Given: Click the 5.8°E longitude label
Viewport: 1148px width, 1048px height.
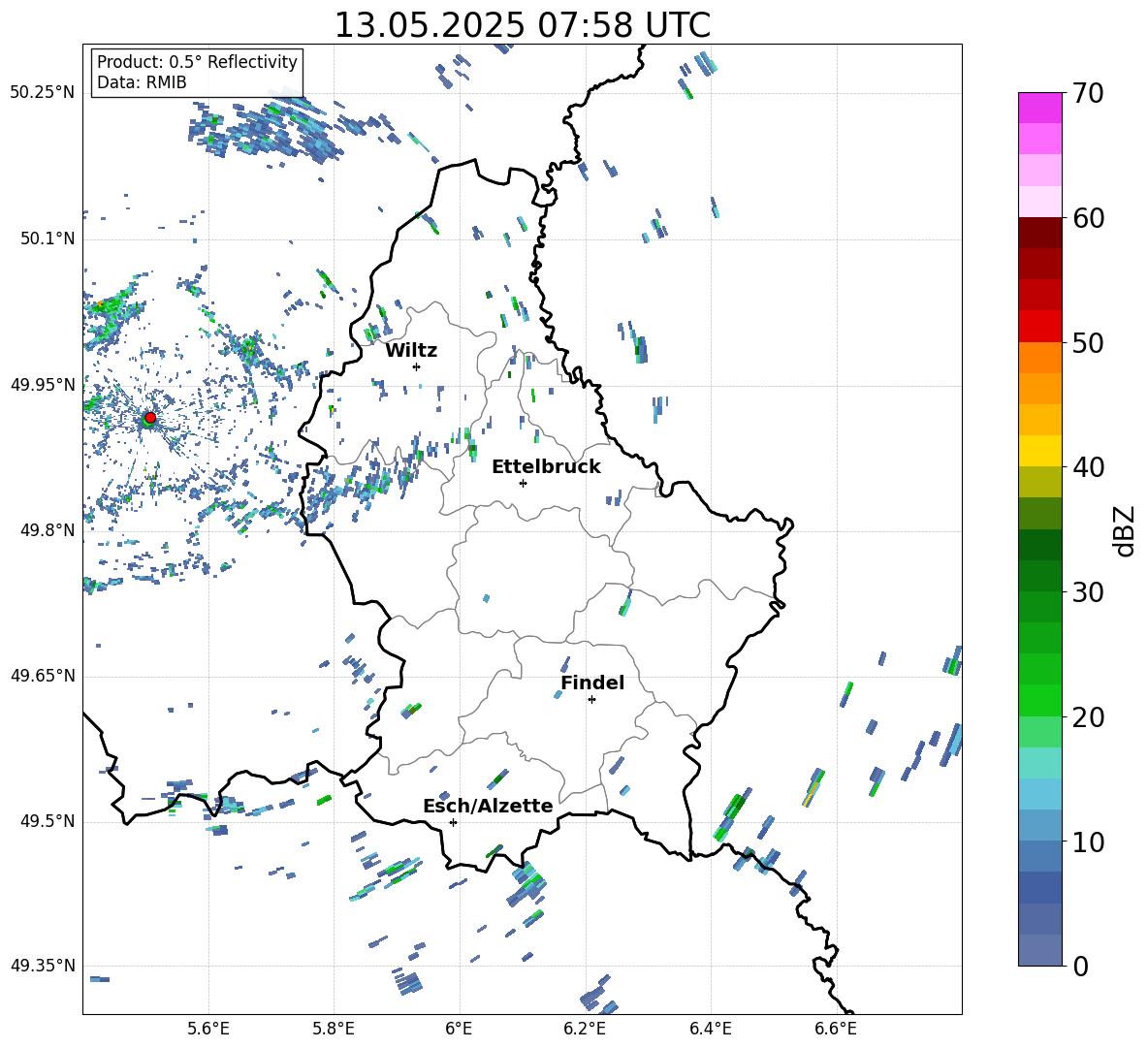Looking at the screenshot, I should 334,1029.
